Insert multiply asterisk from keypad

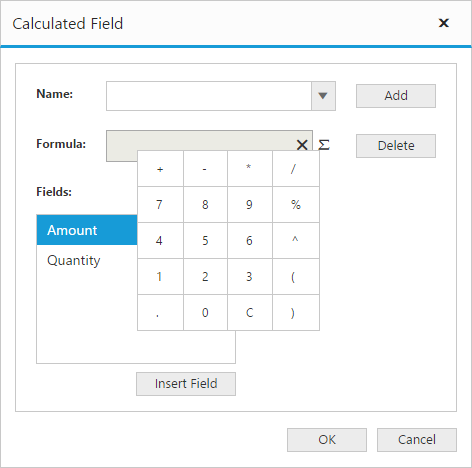pyautogui.click(x=250, y=169)
